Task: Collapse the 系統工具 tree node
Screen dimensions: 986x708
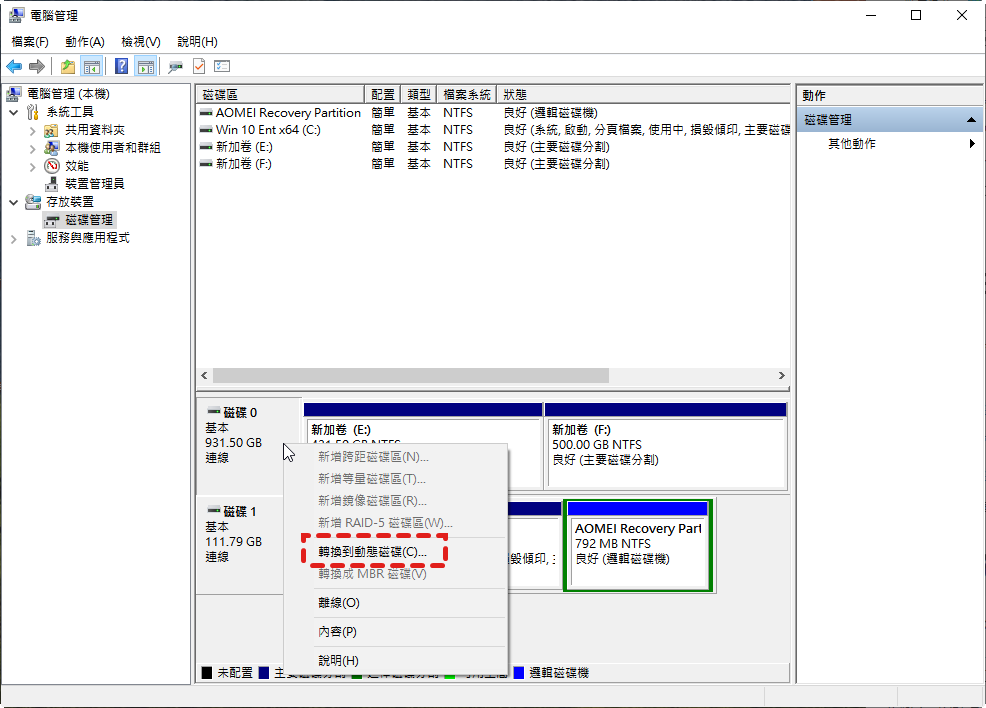Action: [14, 113]
